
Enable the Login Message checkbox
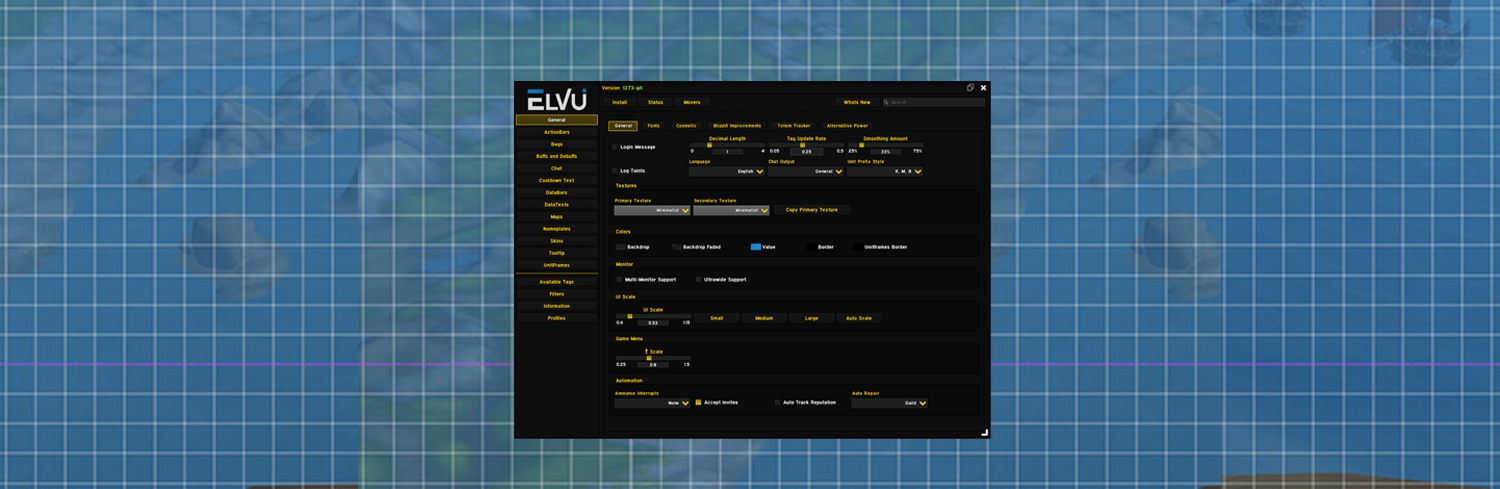(615, 147)
